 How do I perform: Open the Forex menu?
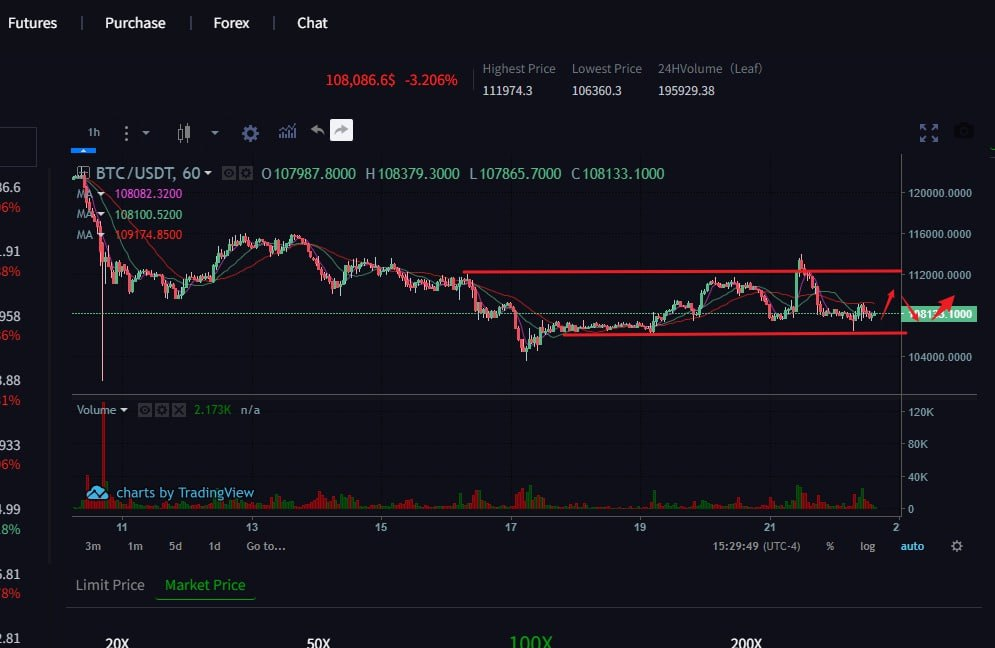tap(231, 23)
